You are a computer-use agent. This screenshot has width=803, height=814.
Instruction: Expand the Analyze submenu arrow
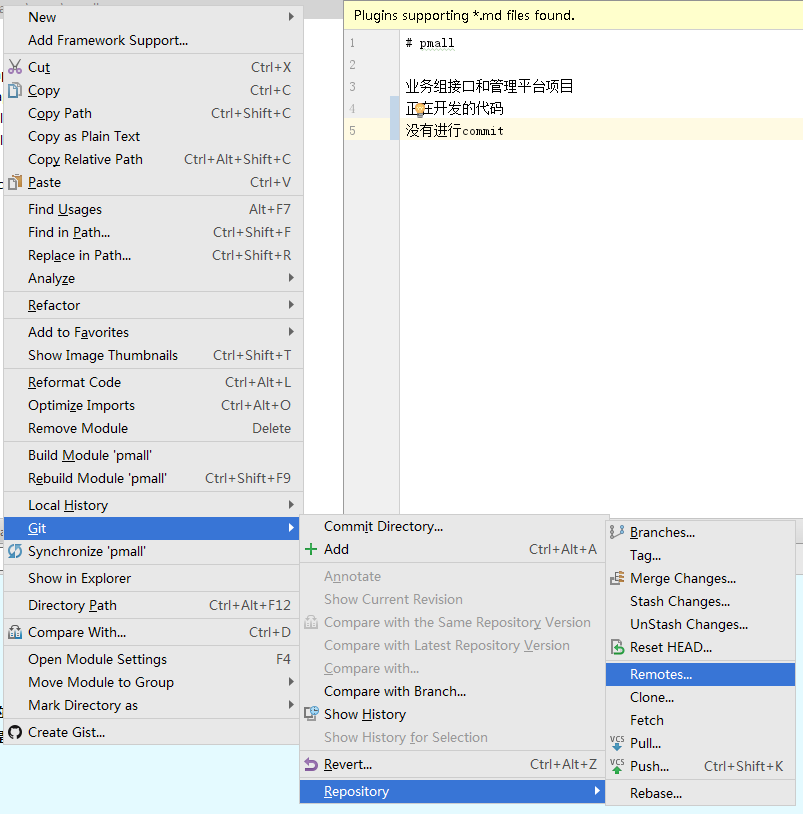[x=291, y=278]
